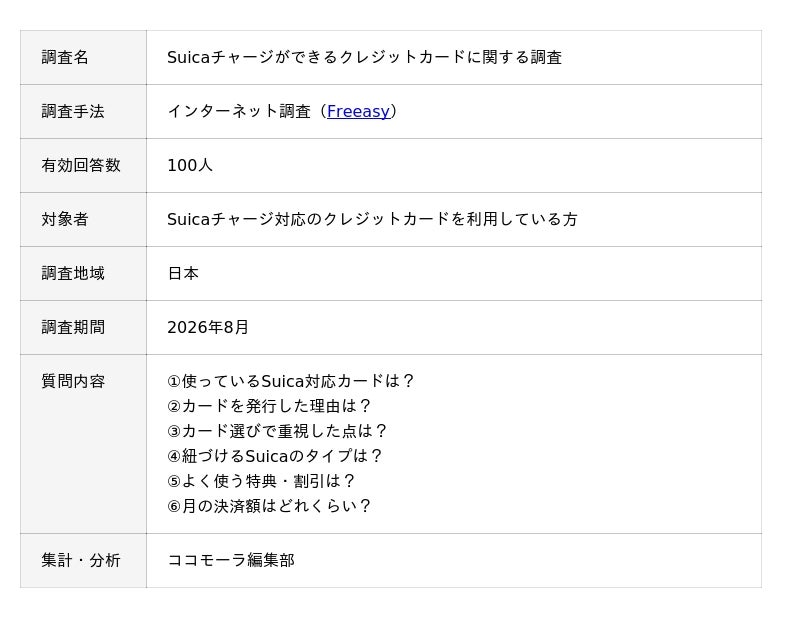
Task: Select the 有効回答数 label cell
Action: click(x=83, y=166)
